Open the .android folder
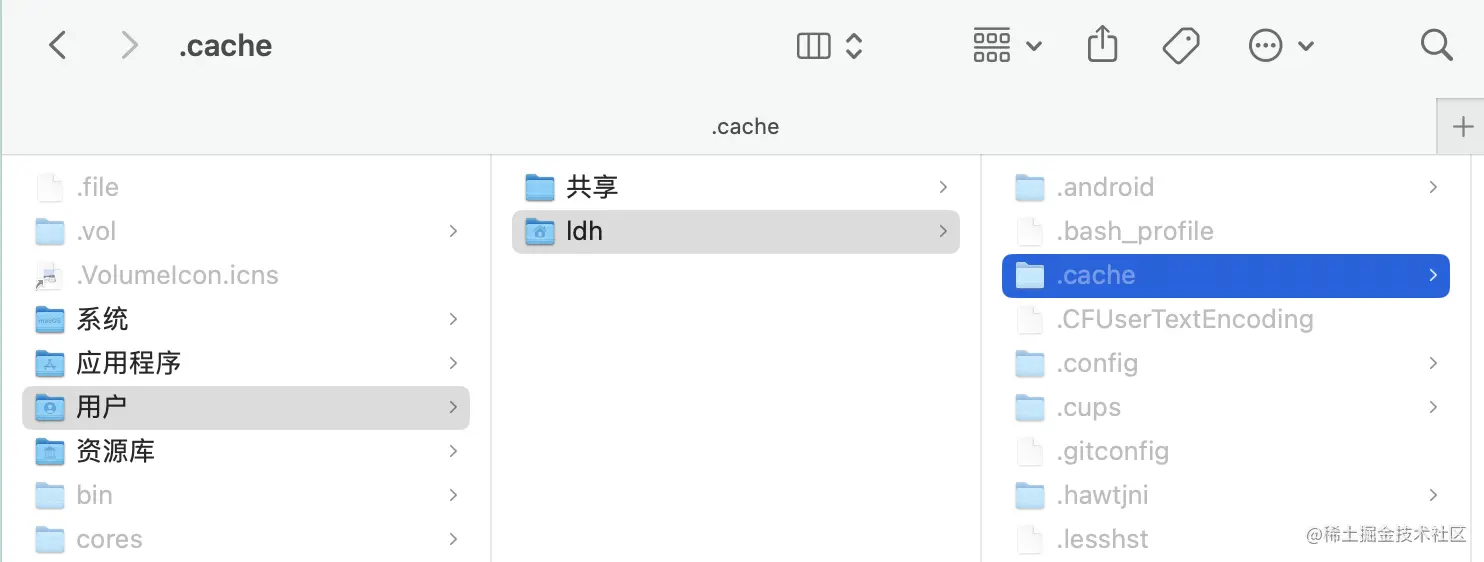 coord(1104,187)
